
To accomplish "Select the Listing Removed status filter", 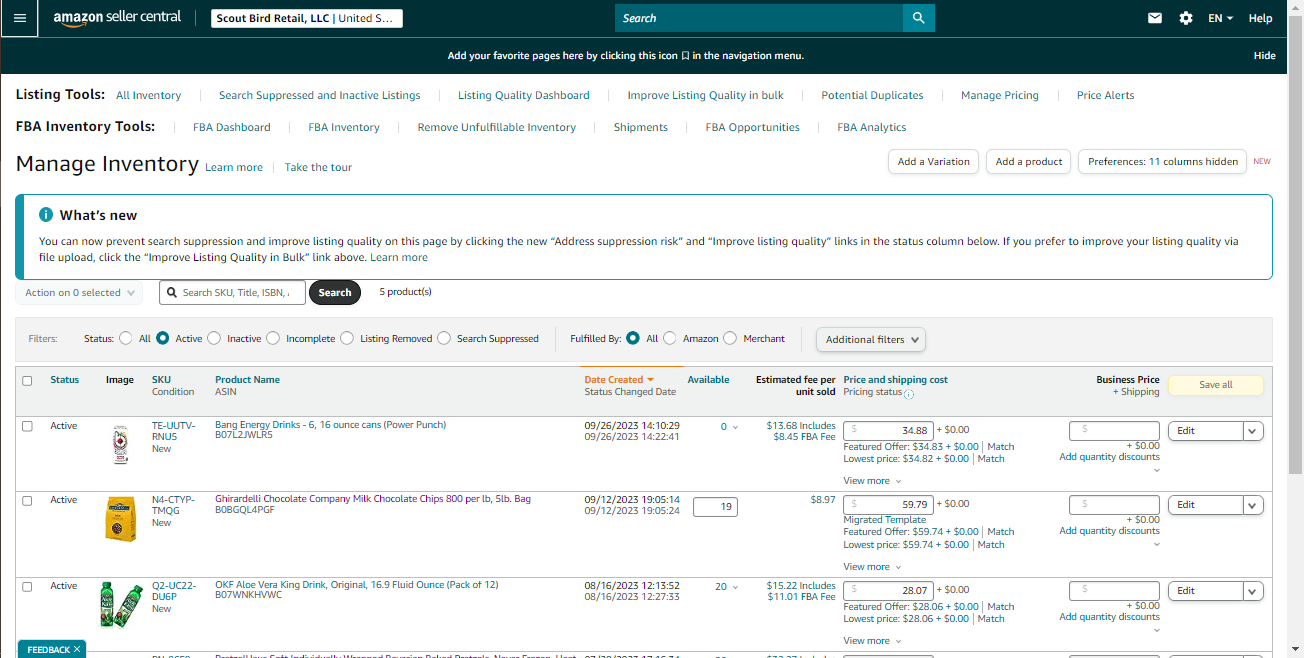I will tap(347, 339).
